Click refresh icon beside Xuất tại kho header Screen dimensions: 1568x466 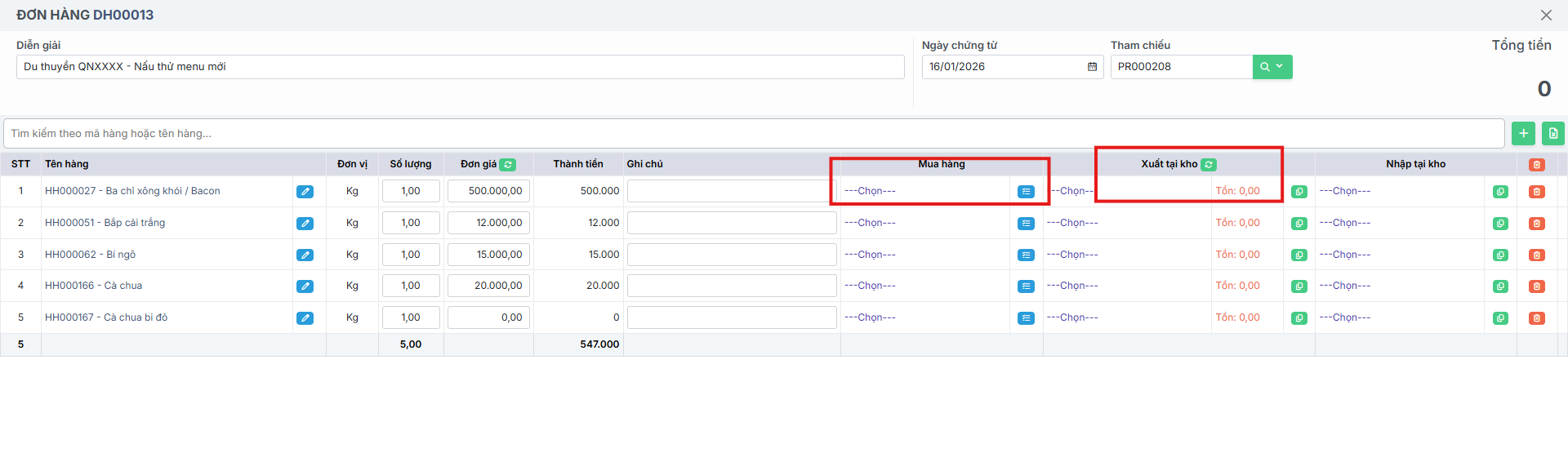click(x=1209, y=165)
